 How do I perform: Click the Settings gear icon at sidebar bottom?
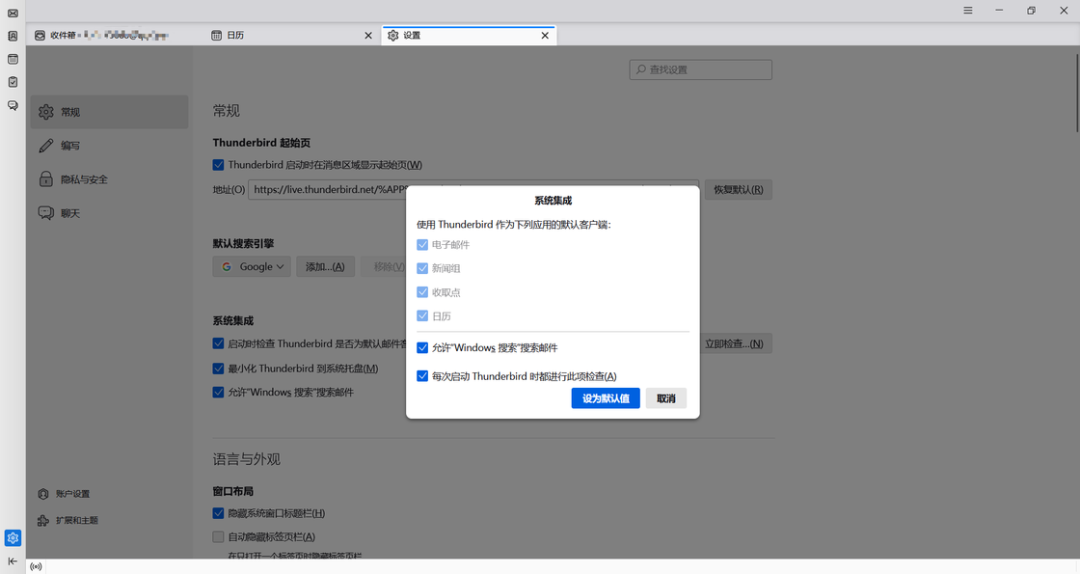[12, 538]
